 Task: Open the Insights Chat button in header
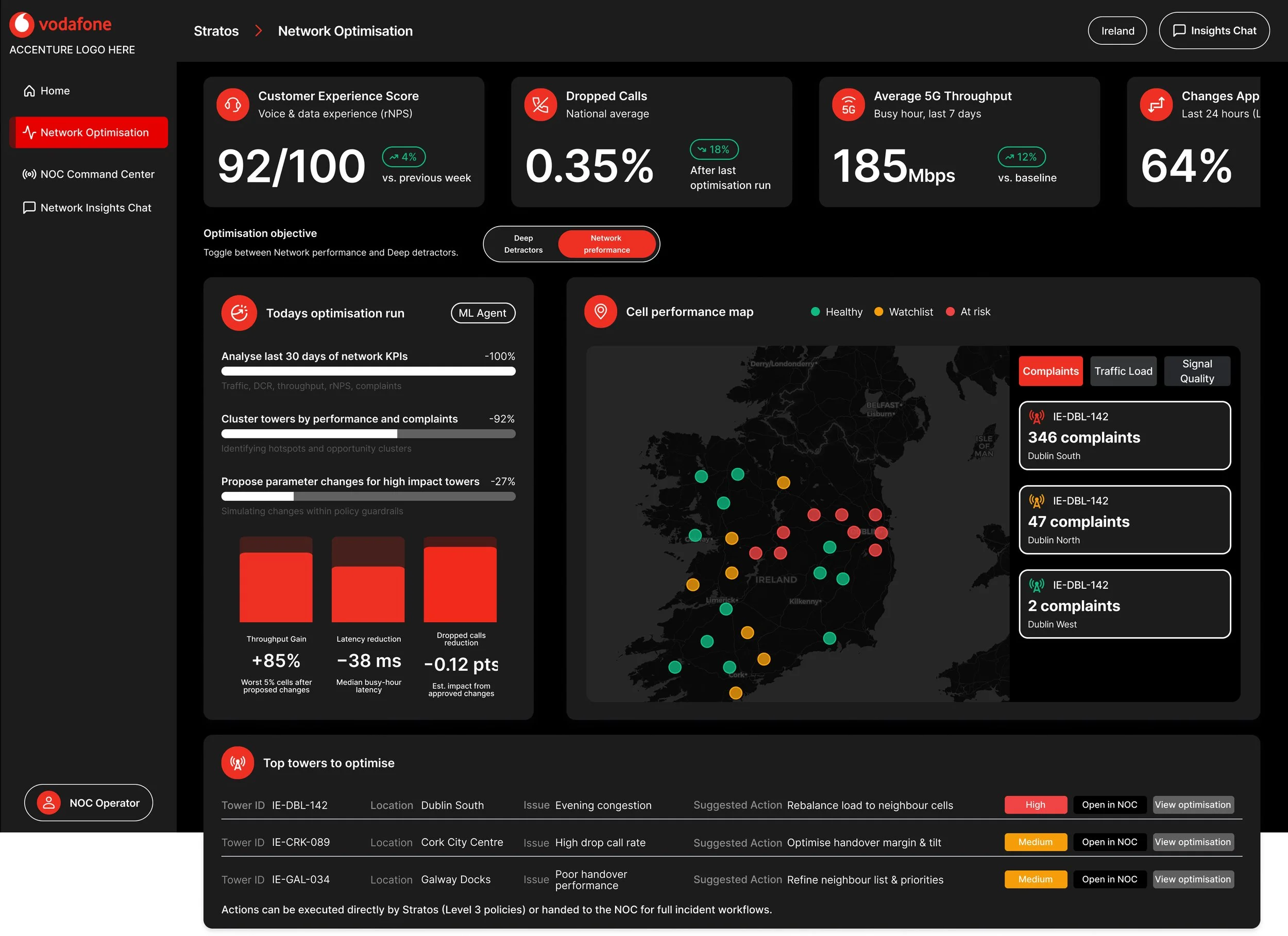pyautogui.click(x=1214, y=31)
